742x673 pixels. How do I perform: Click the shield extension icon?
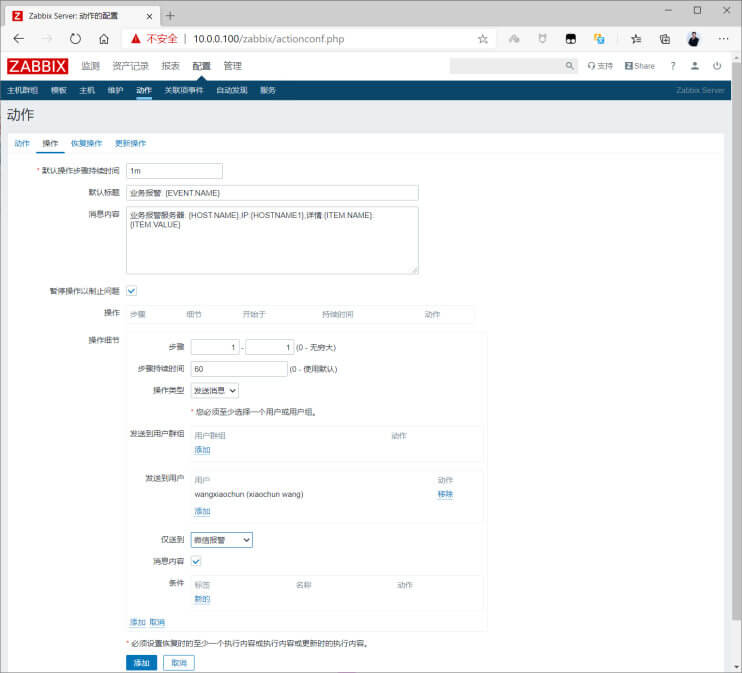coord(542,39)
